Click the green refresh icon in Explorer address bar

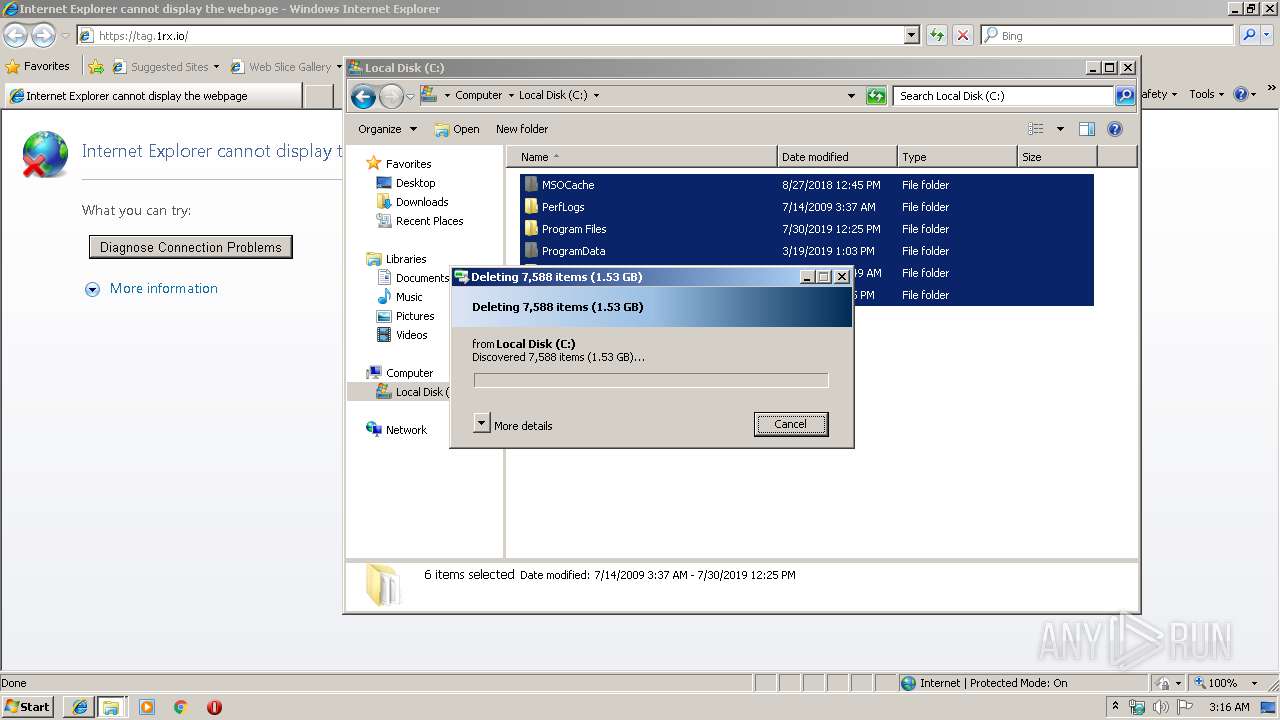click(876, 96)
